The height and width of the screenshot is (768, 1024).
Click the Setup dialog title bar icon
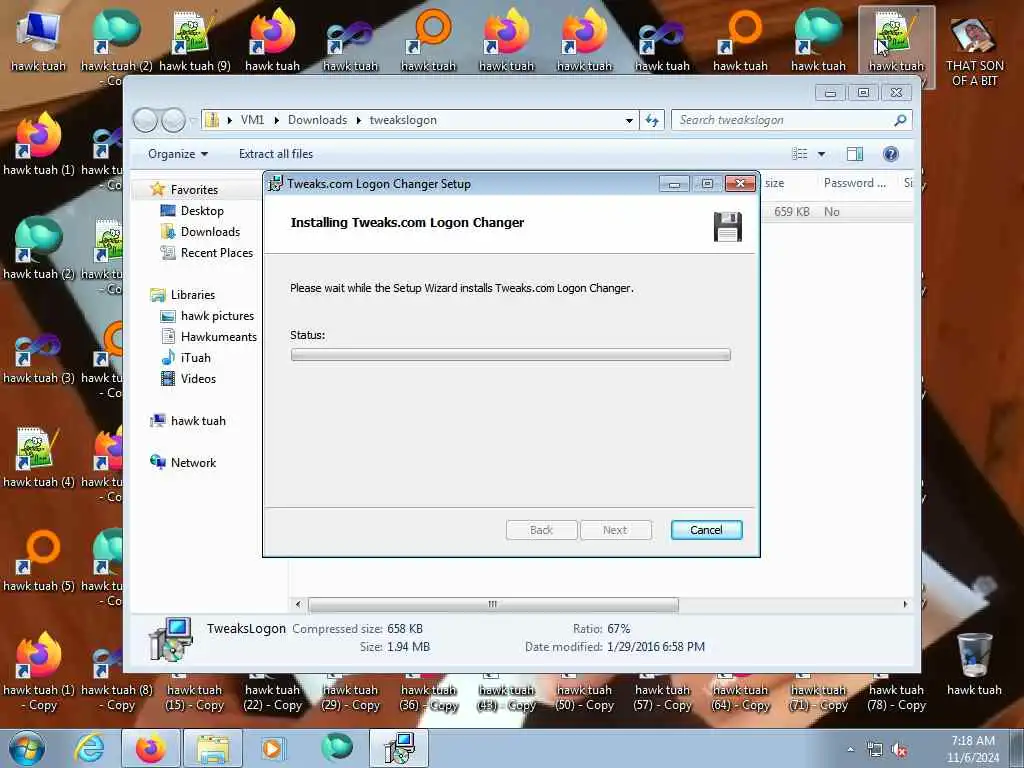(276, 184)
